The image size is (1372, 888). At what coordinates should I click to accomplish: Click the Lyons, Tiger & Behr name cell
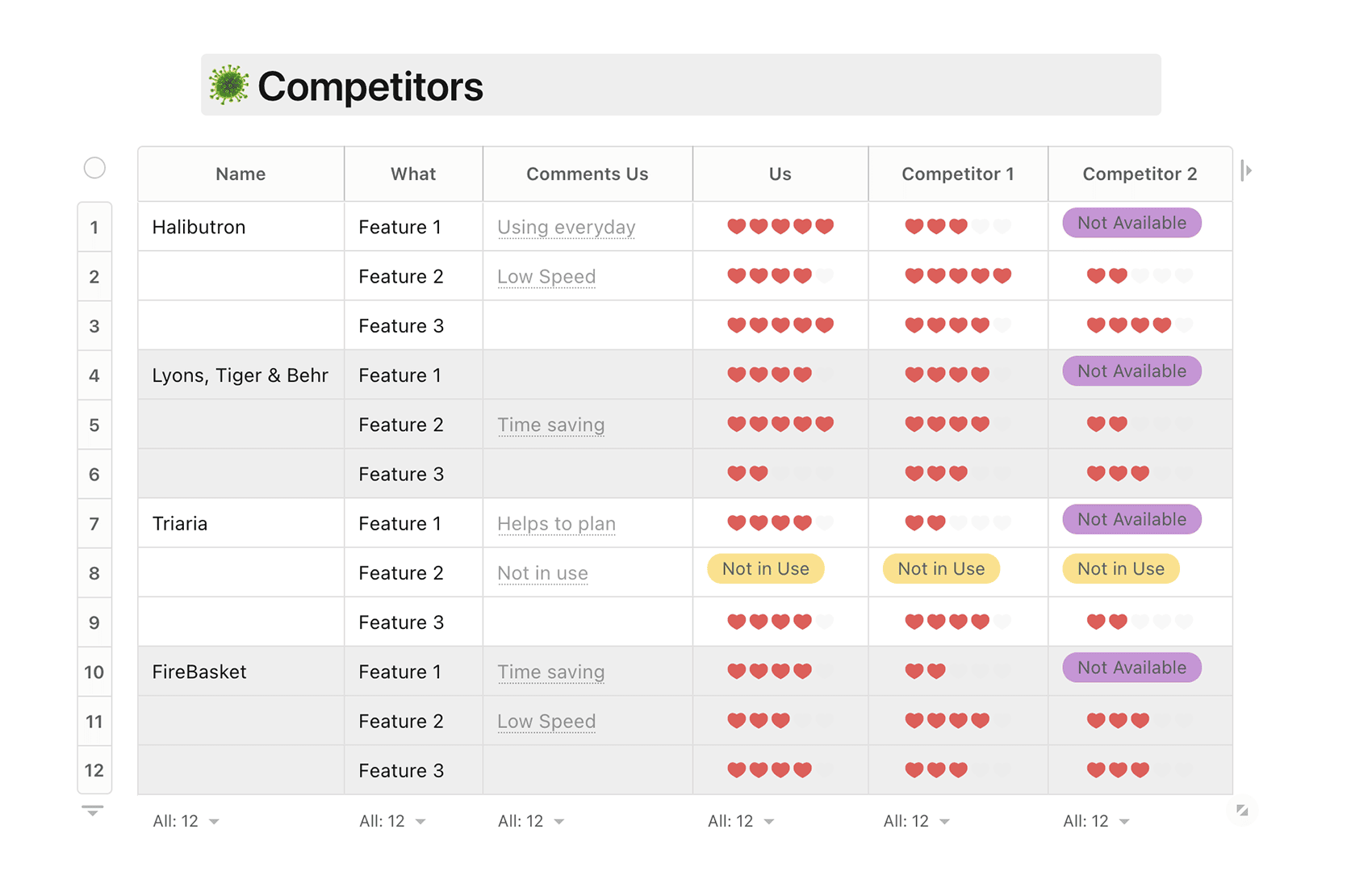[x=240, y=375]
